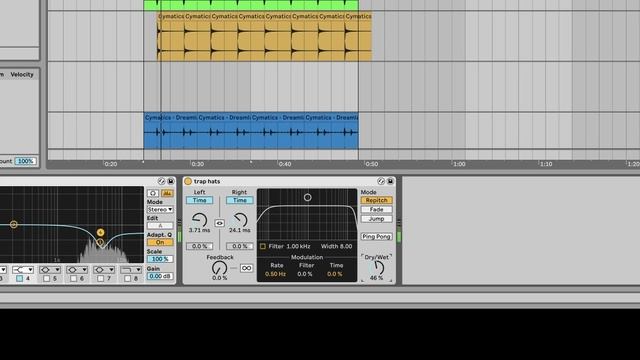Open hot-swap preset on trap hats device
The height and width of the screenshot is (360, 640).
pyautogui.click(x=381, y=181)
